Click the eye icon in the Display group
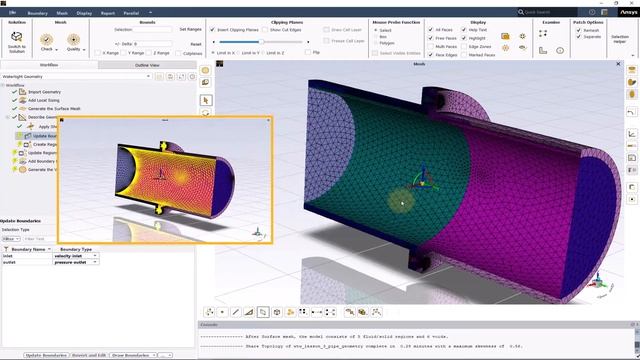Viewport: 640px width, 360px height. [x=522, y=48]
